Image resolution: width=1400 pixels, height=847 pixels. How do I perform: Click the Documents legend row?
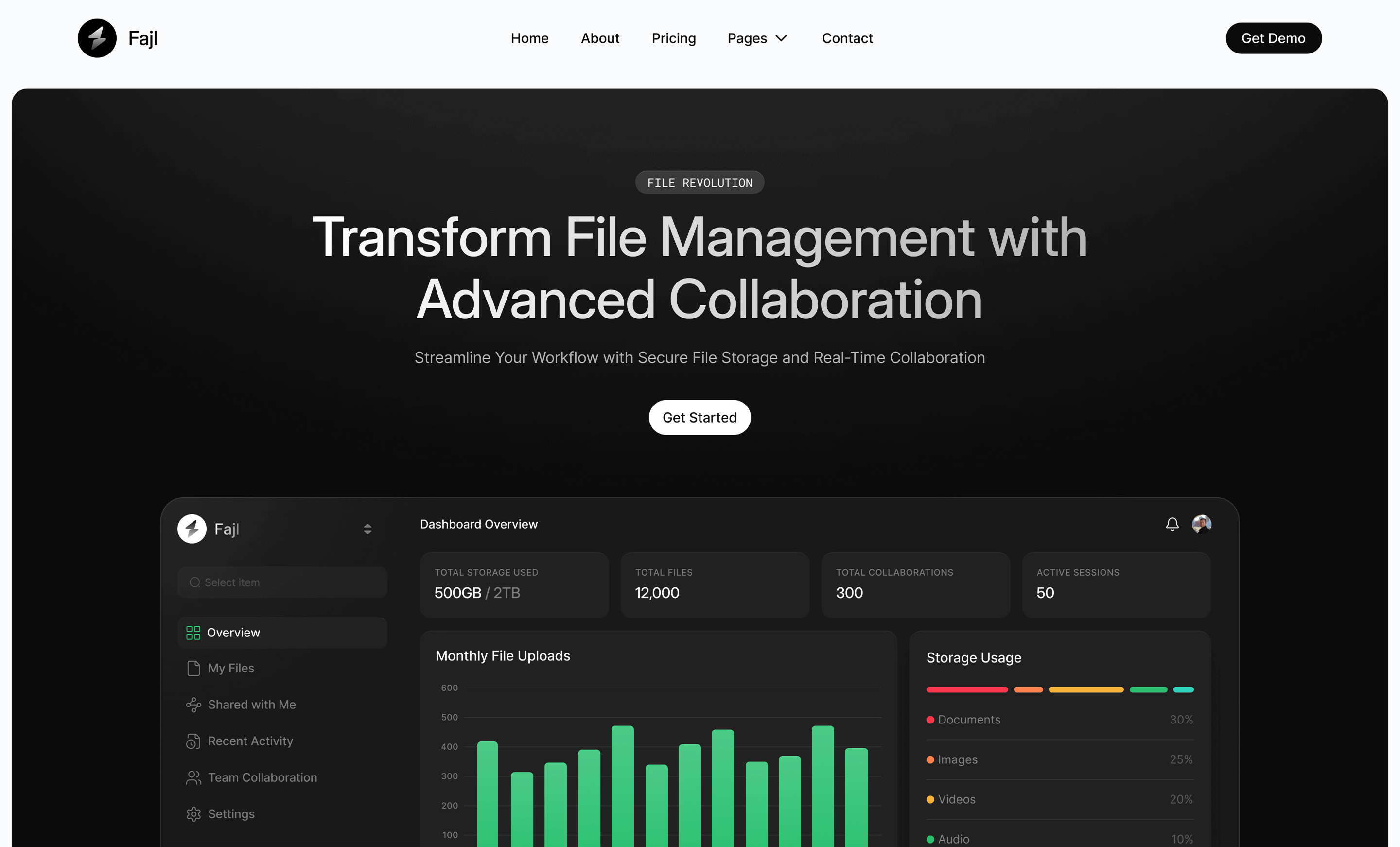[x=1060, y=720]
